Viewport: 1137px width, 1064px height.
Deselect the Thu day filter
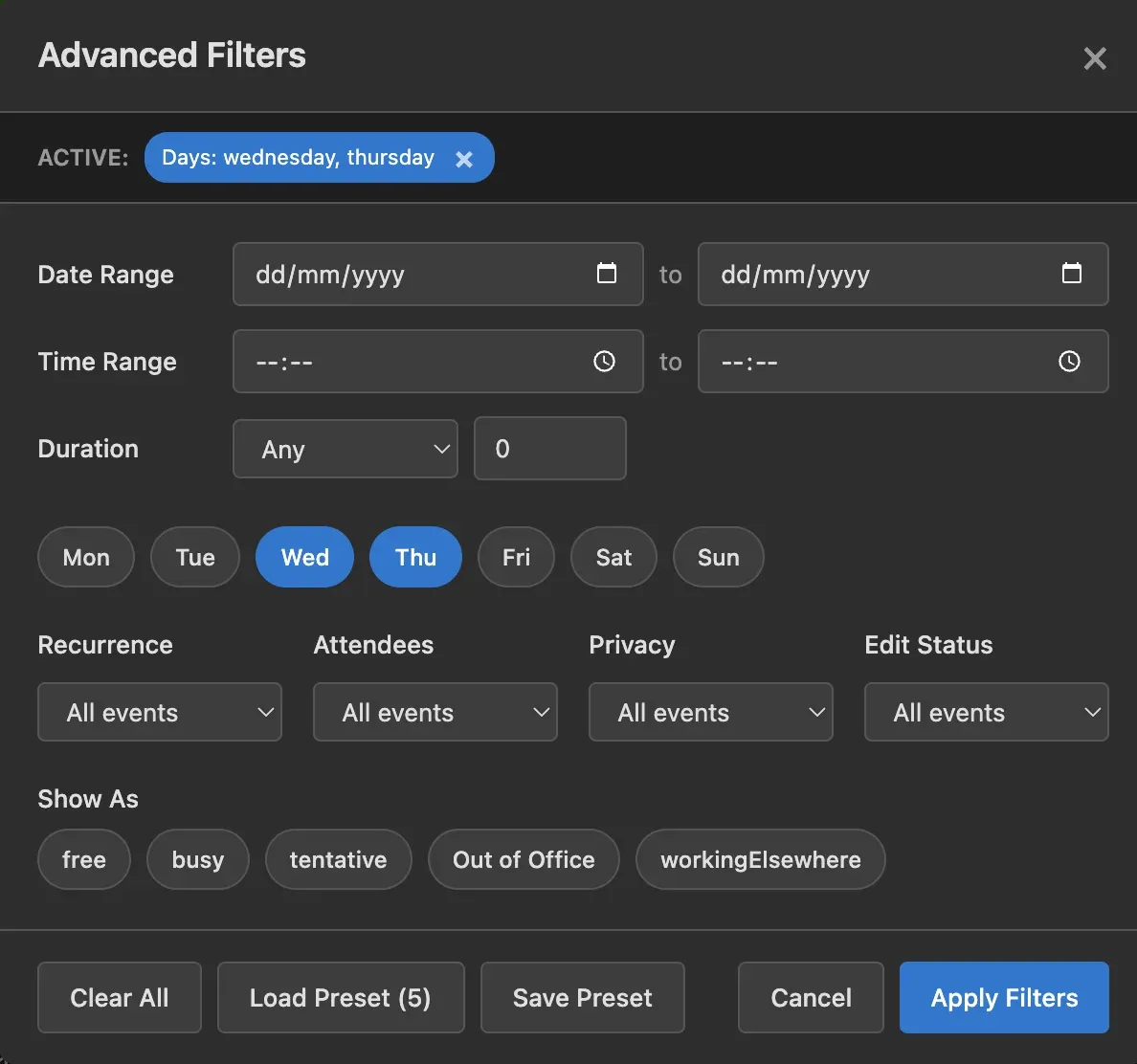click(x=415, y=557)
